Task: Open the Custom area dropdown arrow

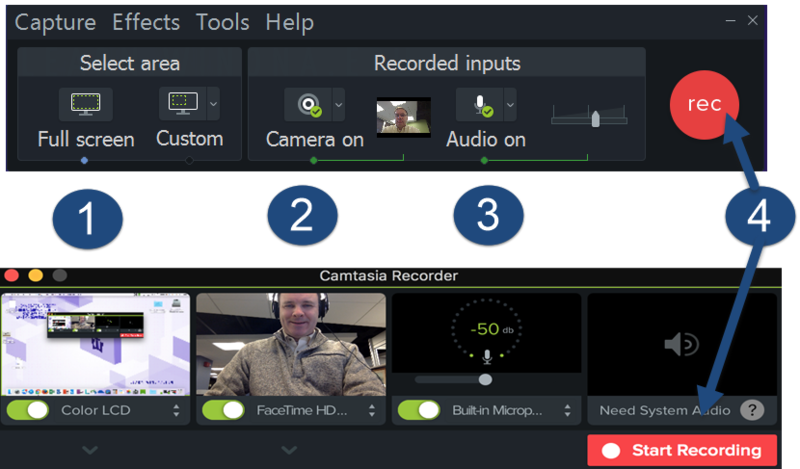Action: pyautogui.click(x=213, y=103)
